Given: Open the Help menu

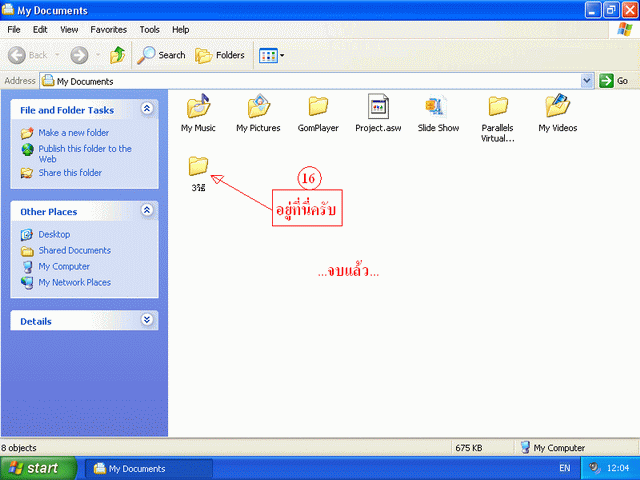Looking at the screenshot, I should click(x=180, y=30).
